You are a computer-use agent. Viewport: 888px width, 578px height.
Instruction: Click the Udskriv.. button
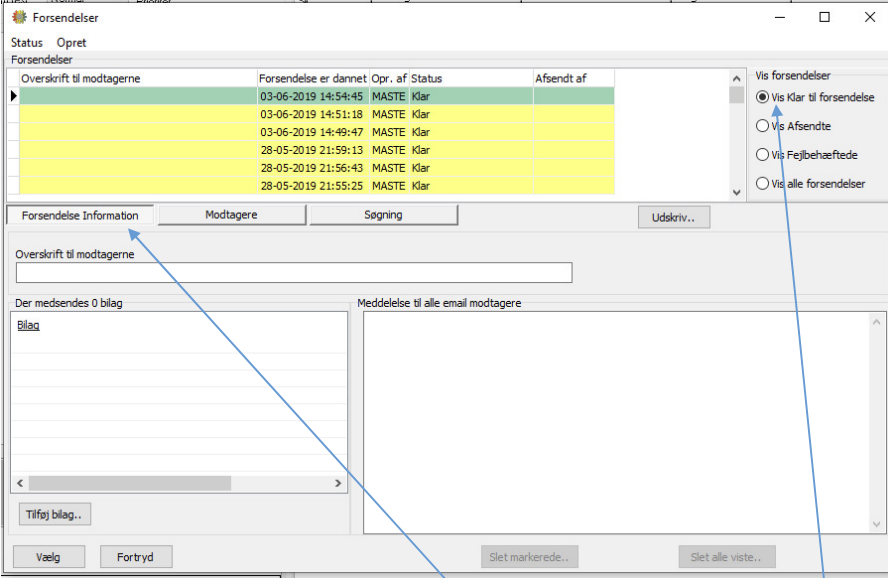click(x=673, y=217)
